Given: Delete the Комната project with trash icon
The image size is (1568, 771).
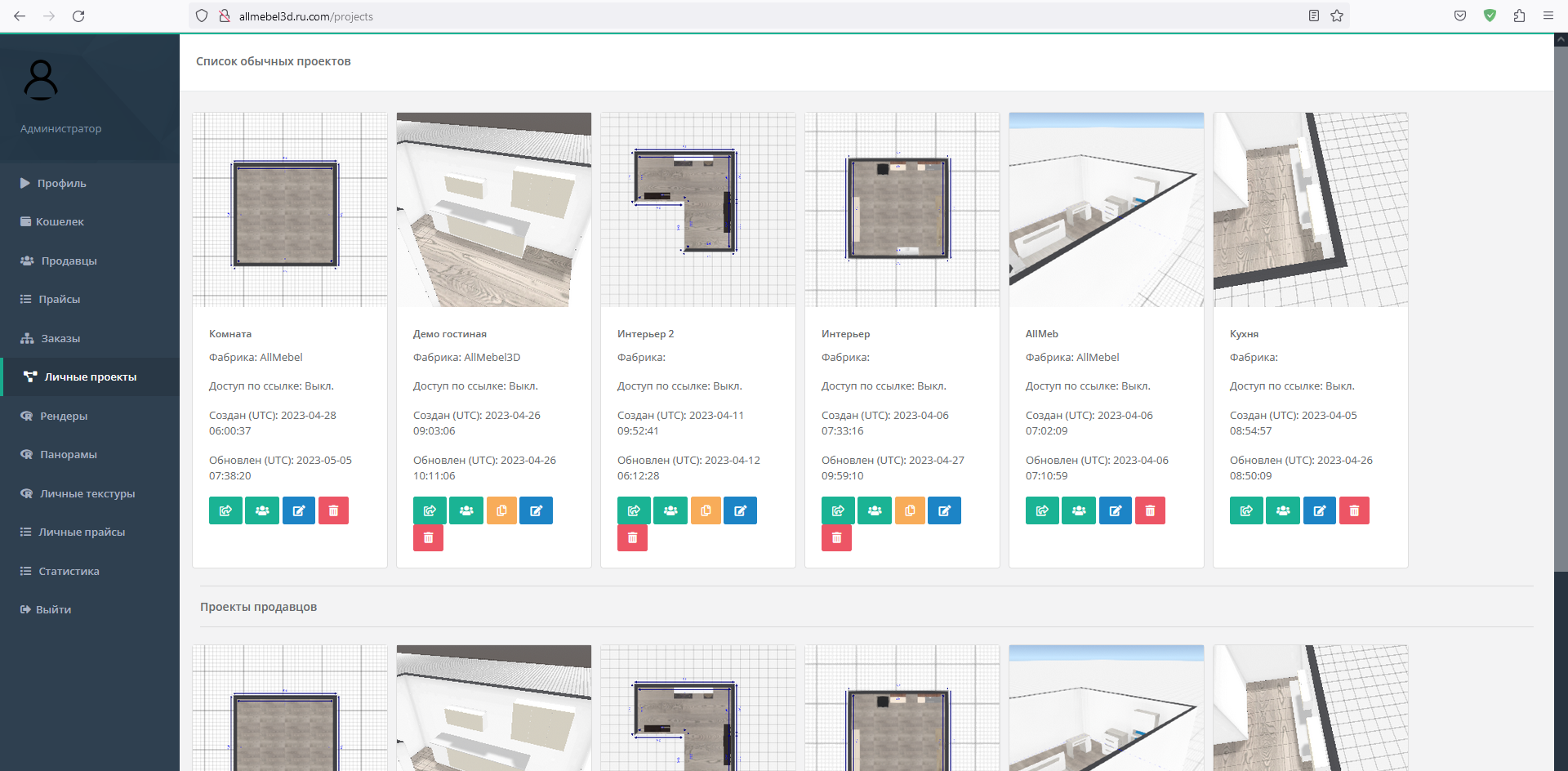Looking at the screenshot, I should point(333,510).
